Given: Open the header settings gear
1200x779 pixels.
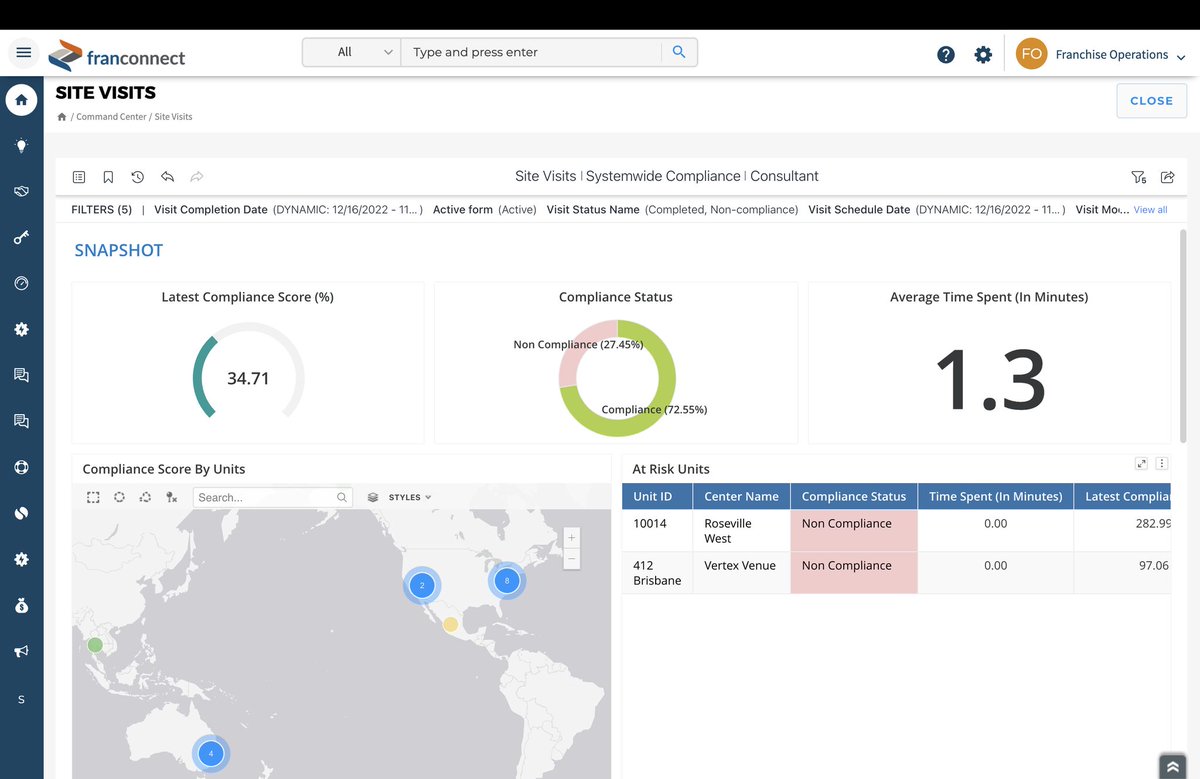Looking at the screenshot, I should [983, 55].
